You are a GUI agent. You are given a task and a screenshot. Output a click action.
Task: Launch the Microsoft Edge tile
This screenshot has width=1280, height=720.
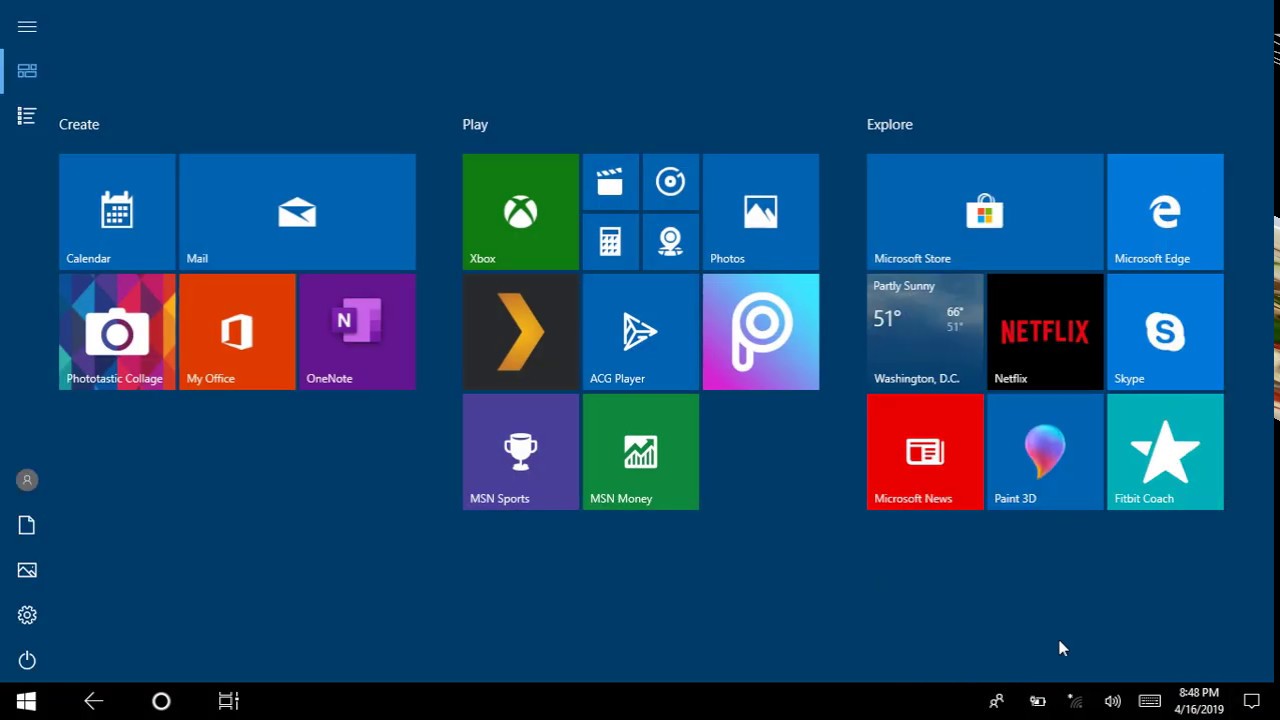click(x=1165, y=212)
